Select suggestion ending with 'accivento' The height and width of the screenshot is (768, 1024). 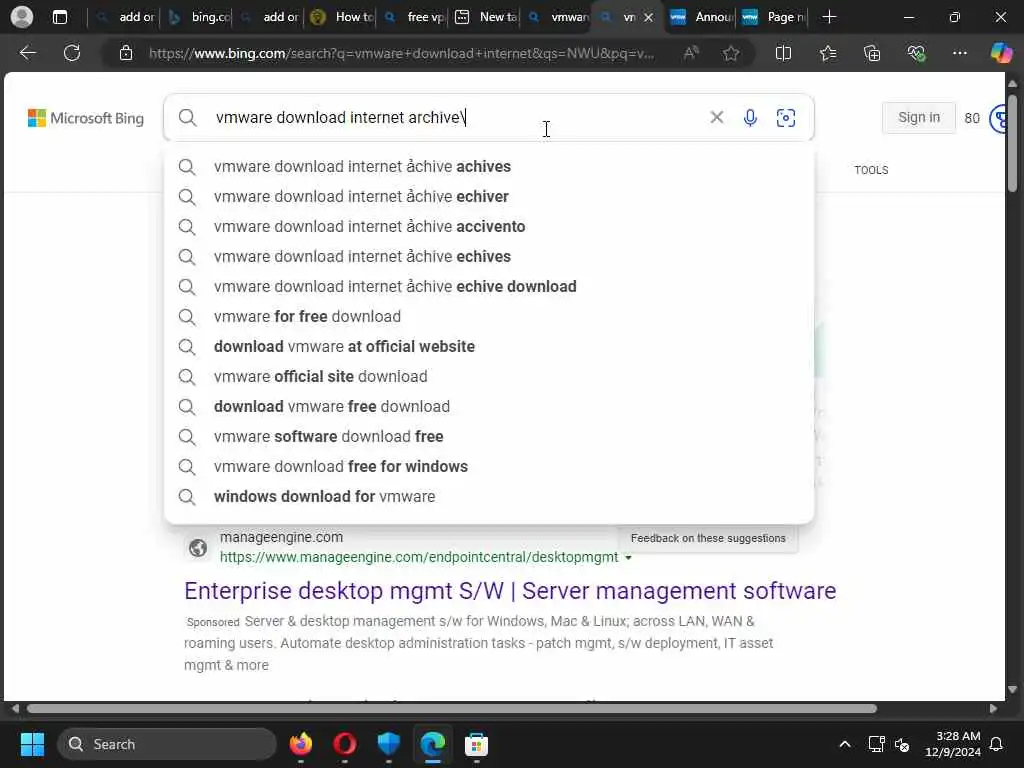pyautogui.click(x=489, y=227)
